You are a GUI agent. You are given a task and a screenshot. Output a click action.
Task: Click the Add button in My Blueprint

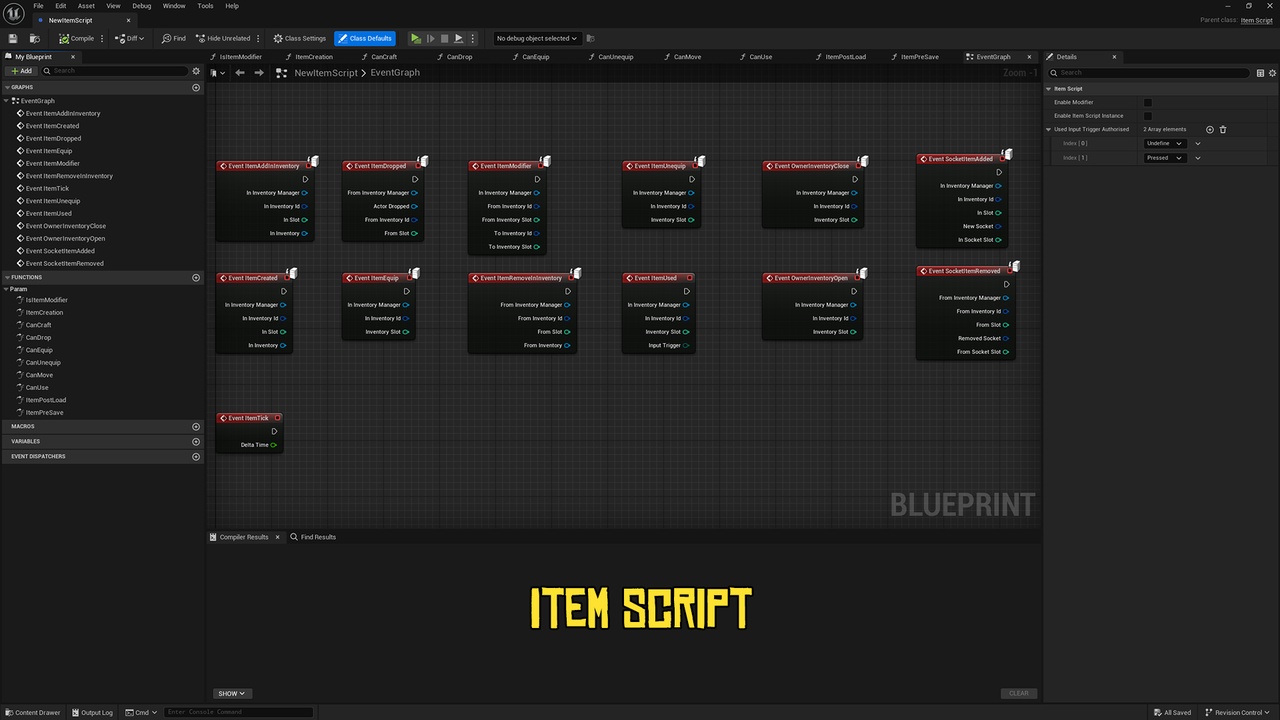pos(21,71)
